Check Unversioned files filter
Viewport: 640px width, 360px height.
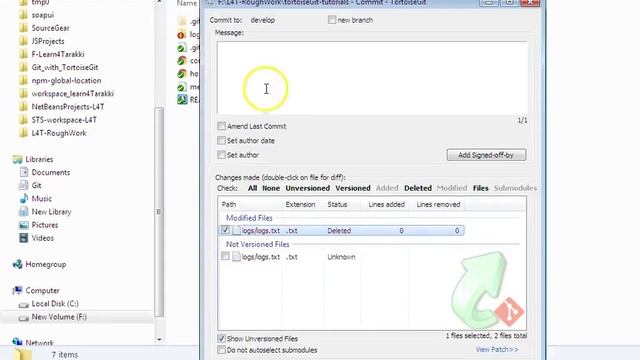307,188
